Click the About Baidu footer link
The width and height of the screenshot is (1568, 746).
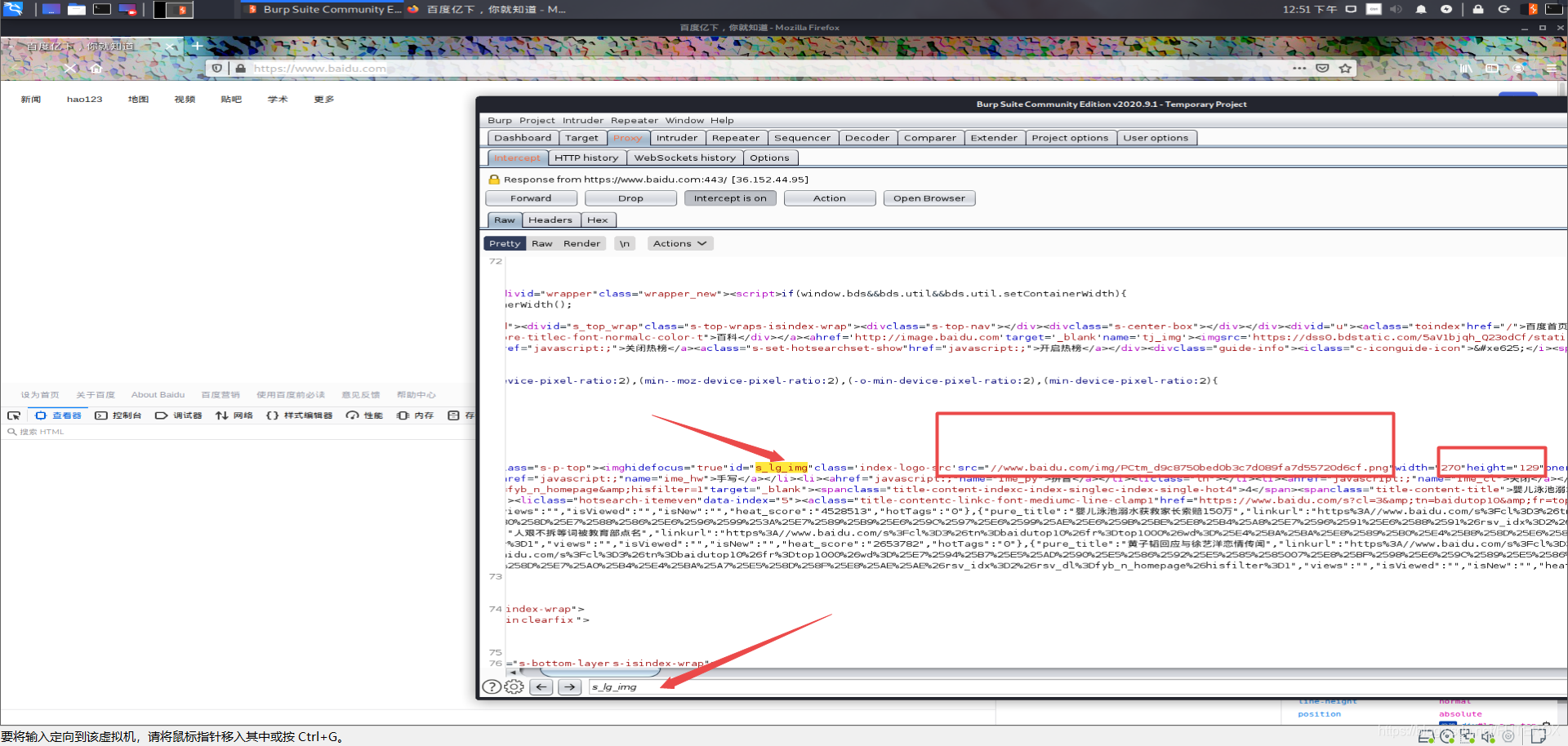click(158, 395)
